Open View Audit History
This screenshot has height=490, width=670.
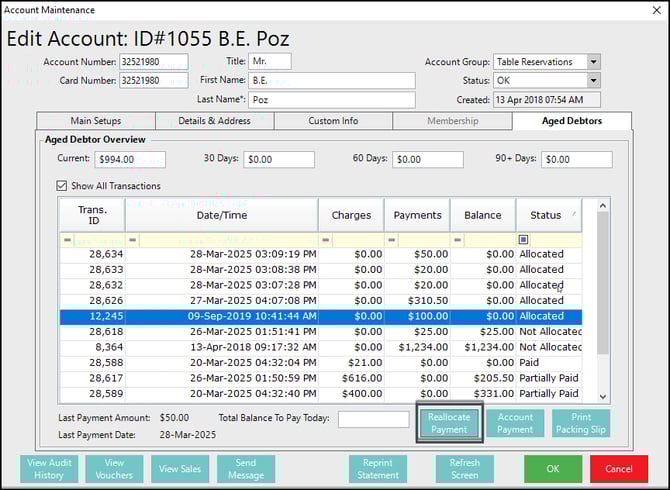[49, 469]
